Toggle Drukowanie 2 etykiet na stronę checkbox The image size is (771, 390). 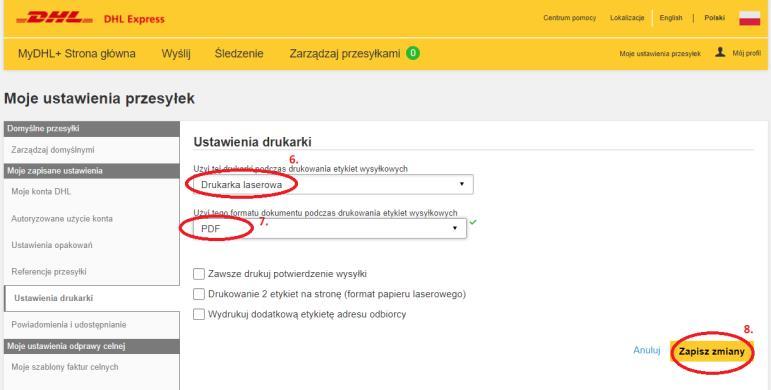(x=199, y=294)
